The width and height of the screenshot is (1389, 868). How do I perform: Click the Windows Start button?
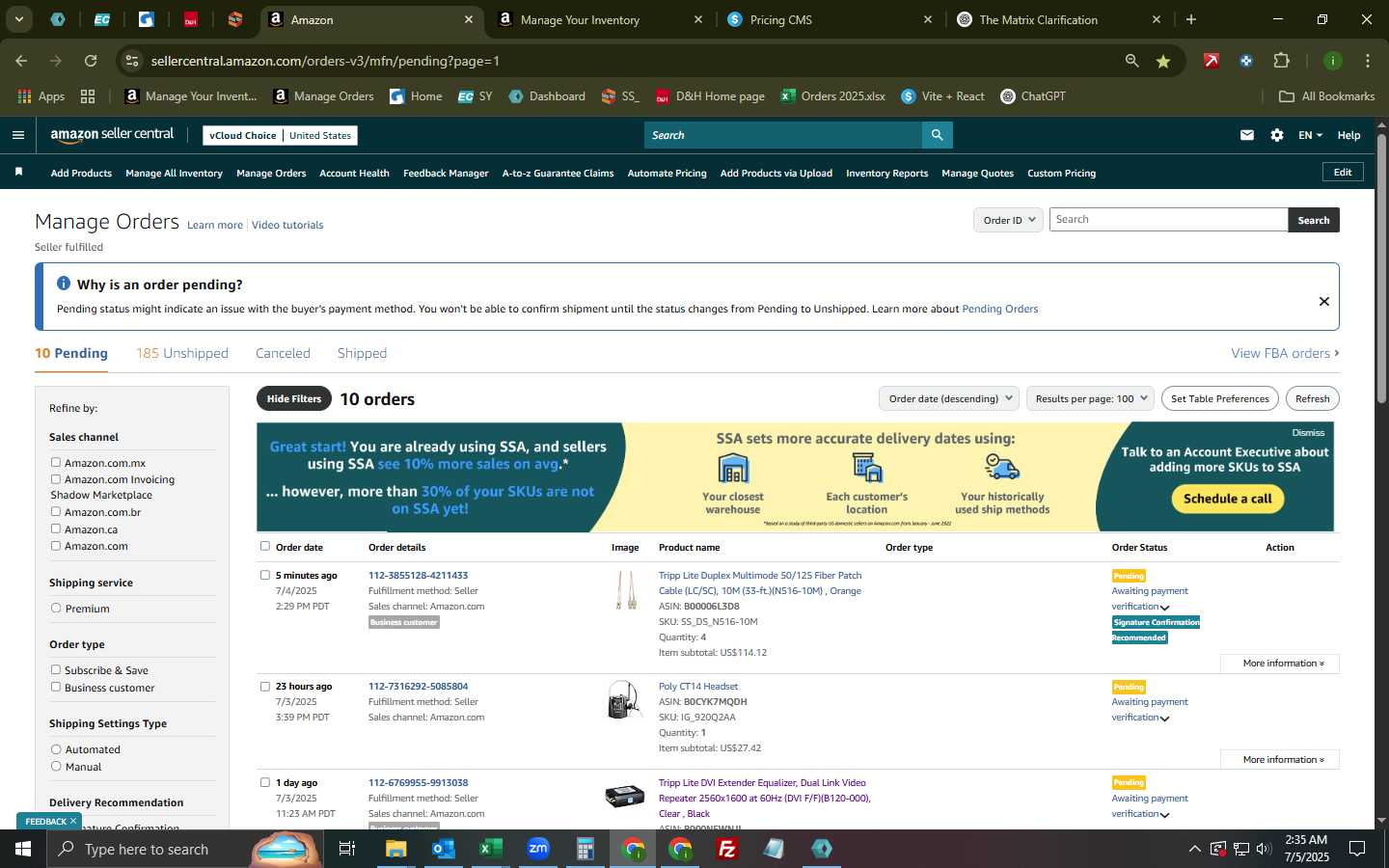pos(23,849)
